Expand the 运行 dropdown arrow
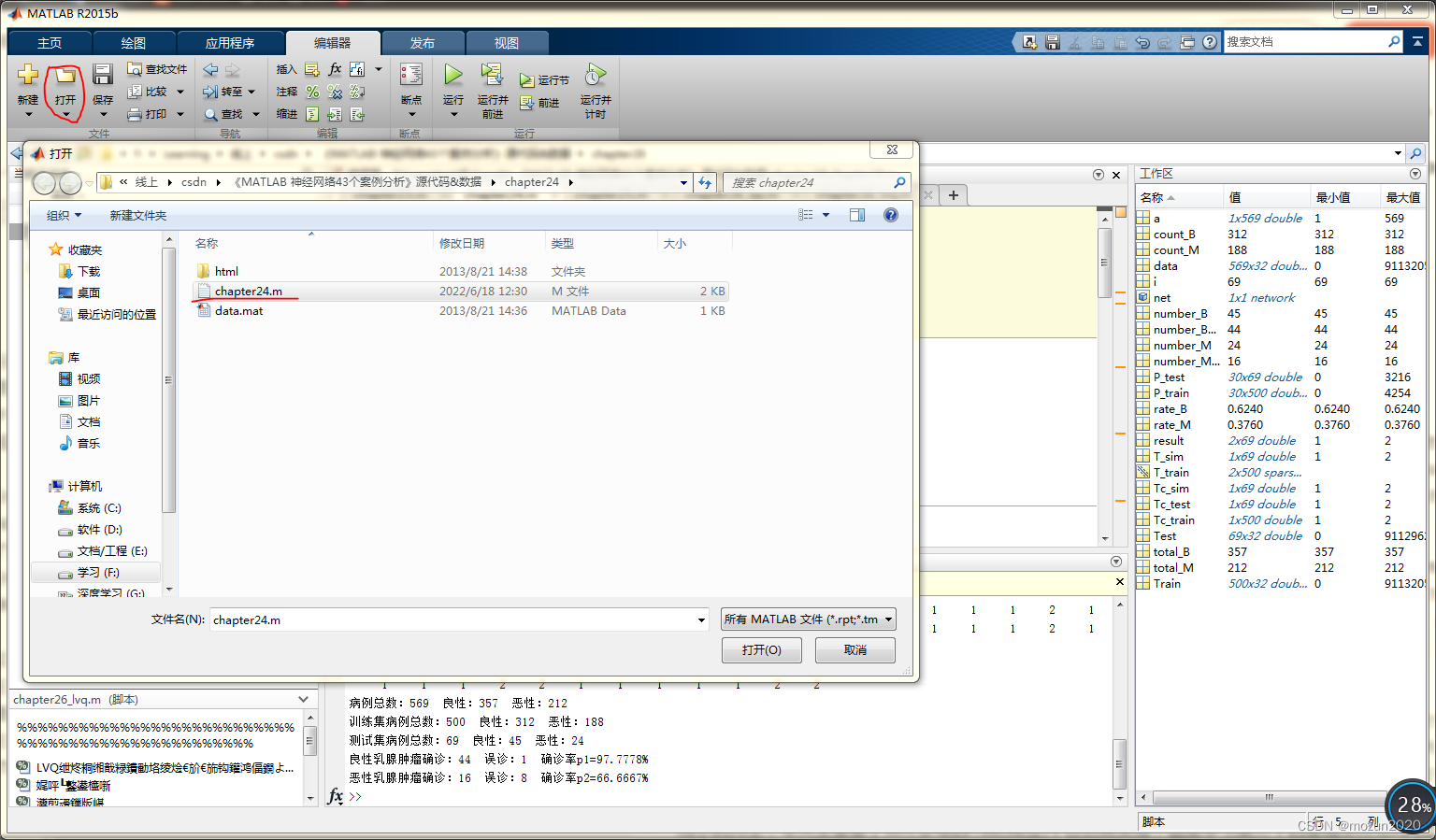Image resolution: width=1436 pixels, height=840 pixels. pos(453,115)
